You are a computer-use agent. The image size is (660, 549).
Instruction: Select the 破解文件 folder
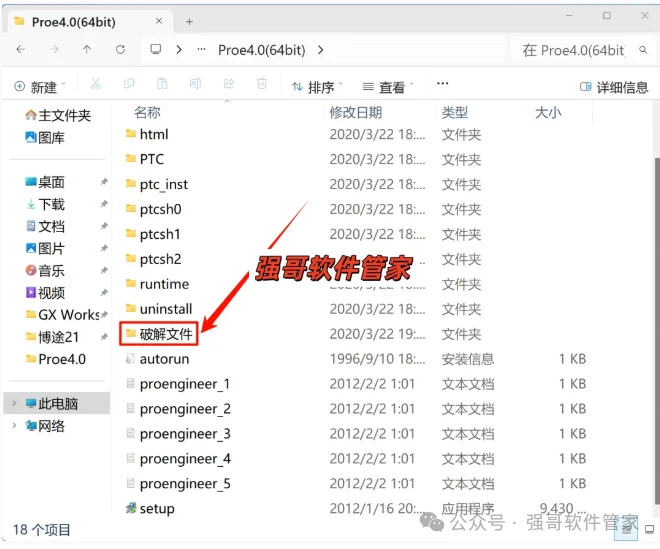[x=159, y=334]
